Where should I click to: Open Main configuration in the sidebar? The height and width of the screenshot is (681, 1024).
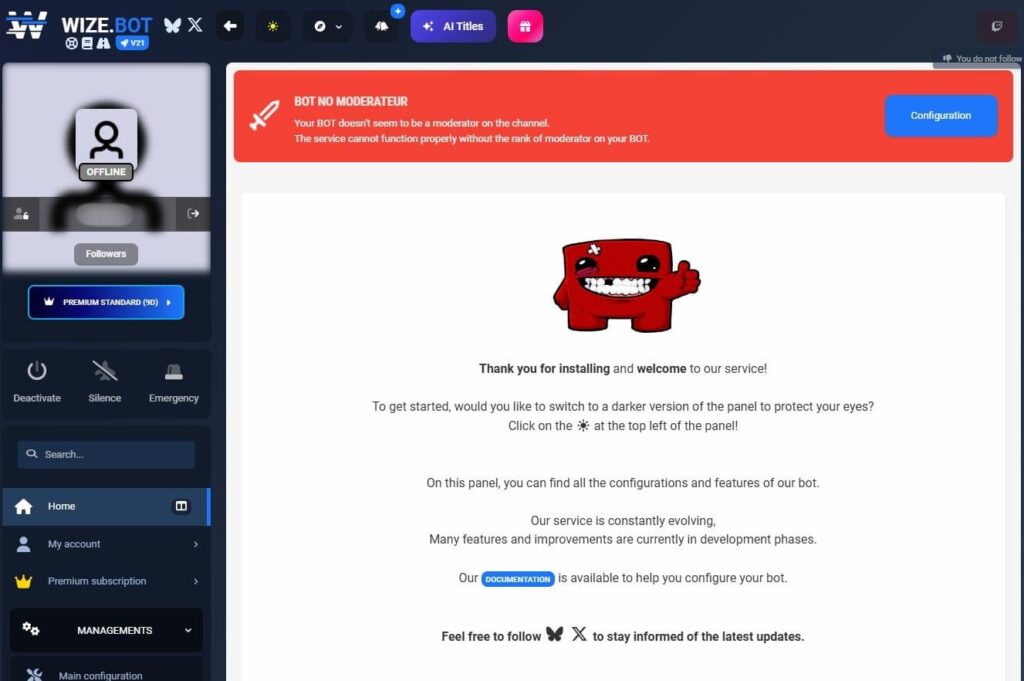106,674
